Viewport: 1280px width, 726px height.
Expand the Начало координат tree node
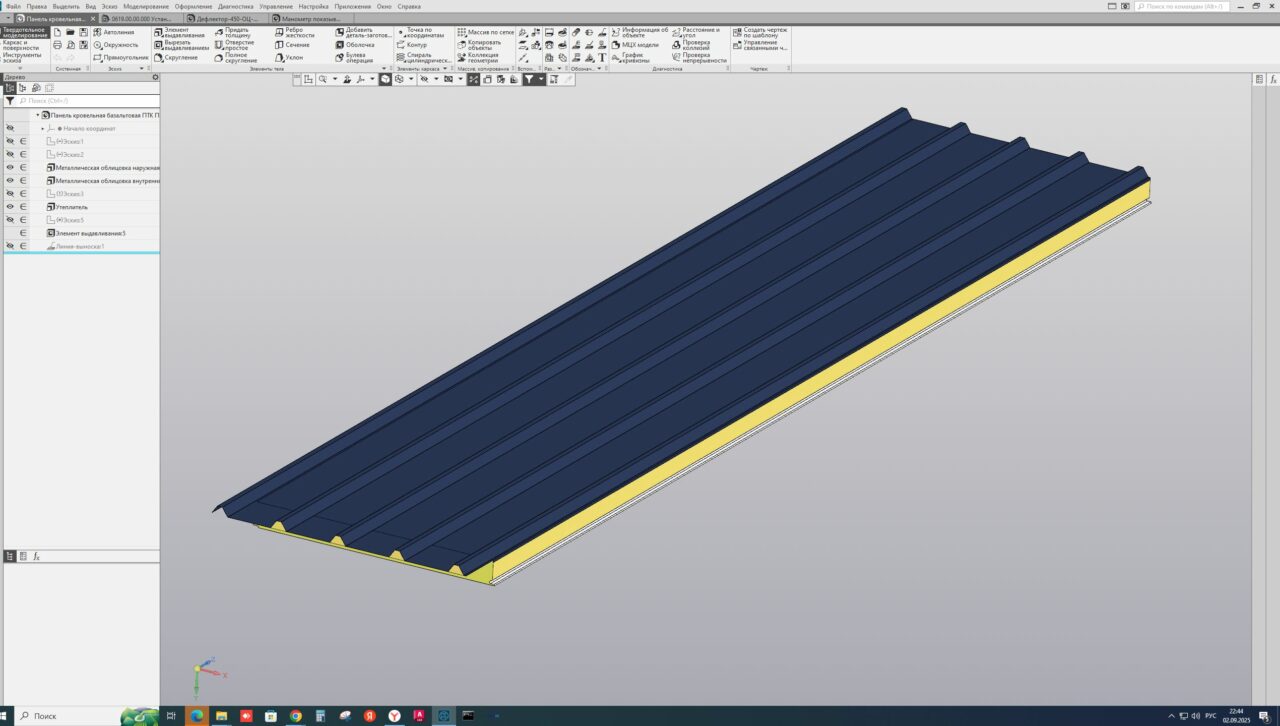[43, 129]
